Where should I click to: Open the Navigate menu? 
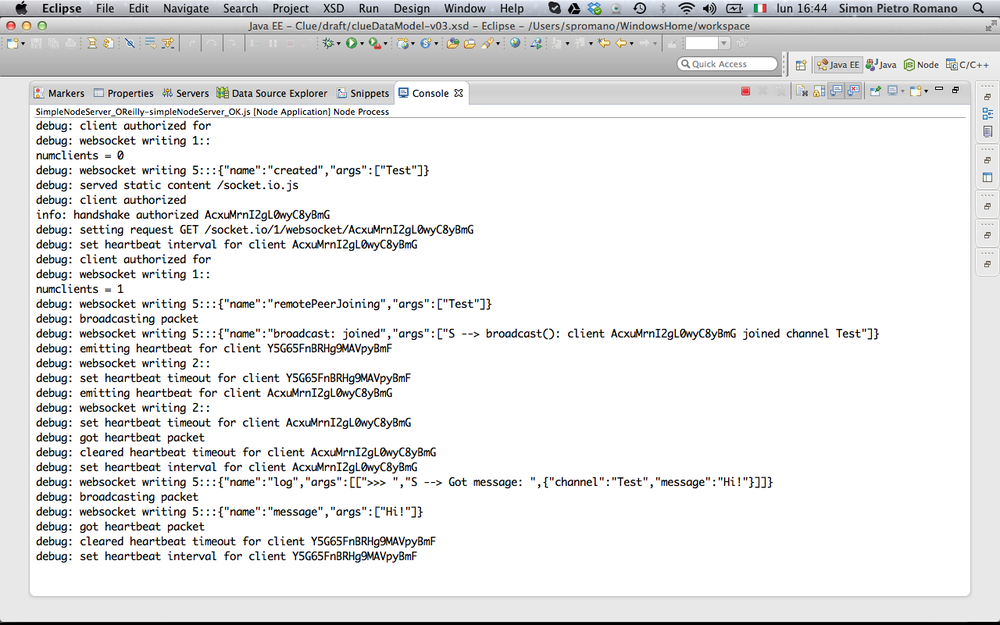point(186,8)
